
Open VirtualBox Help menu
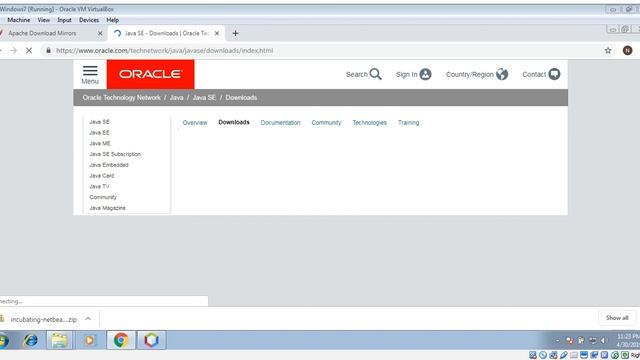[112, 20]
